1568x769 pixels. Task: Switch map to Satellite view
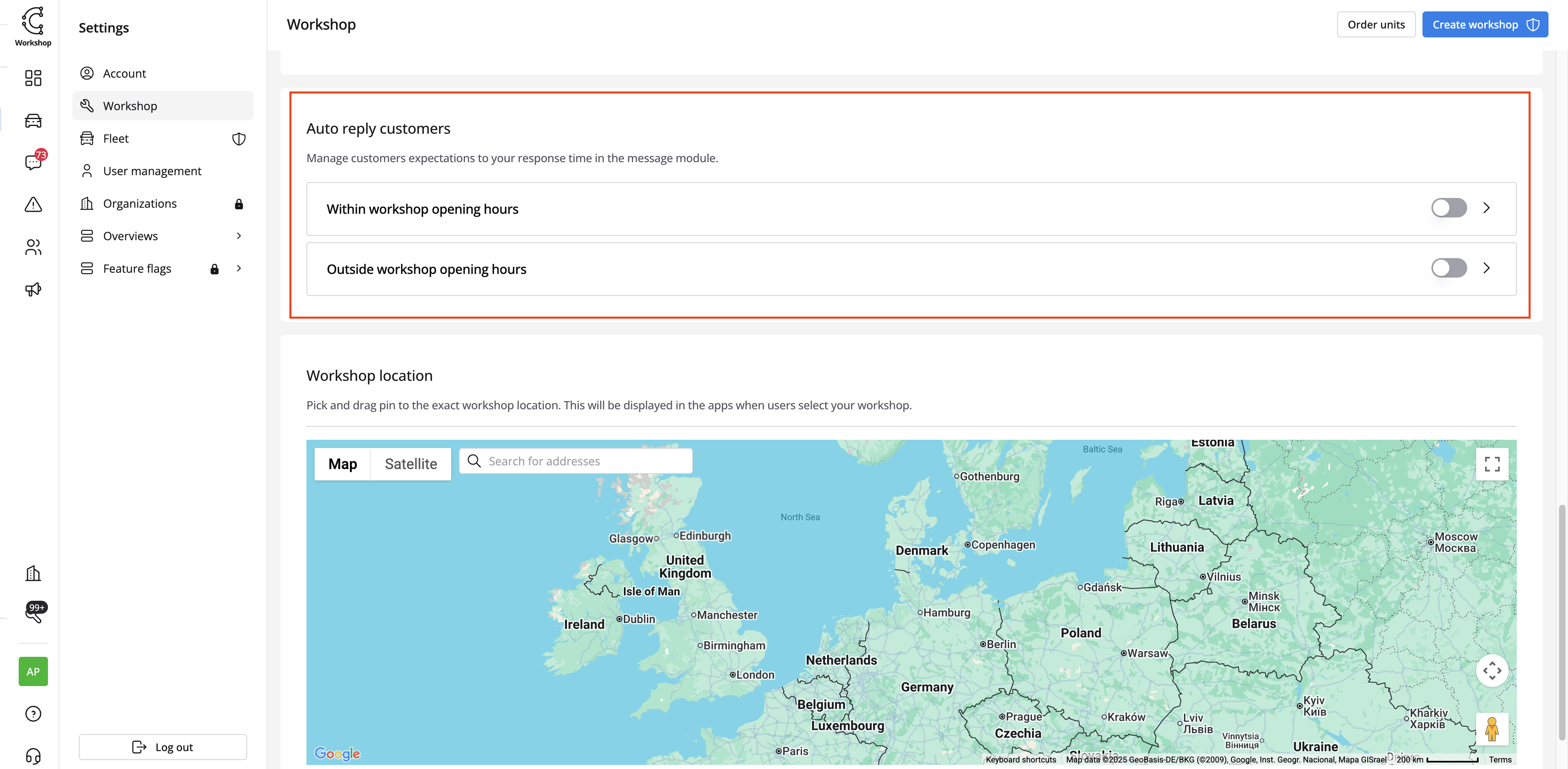click(x=410, y=464)
